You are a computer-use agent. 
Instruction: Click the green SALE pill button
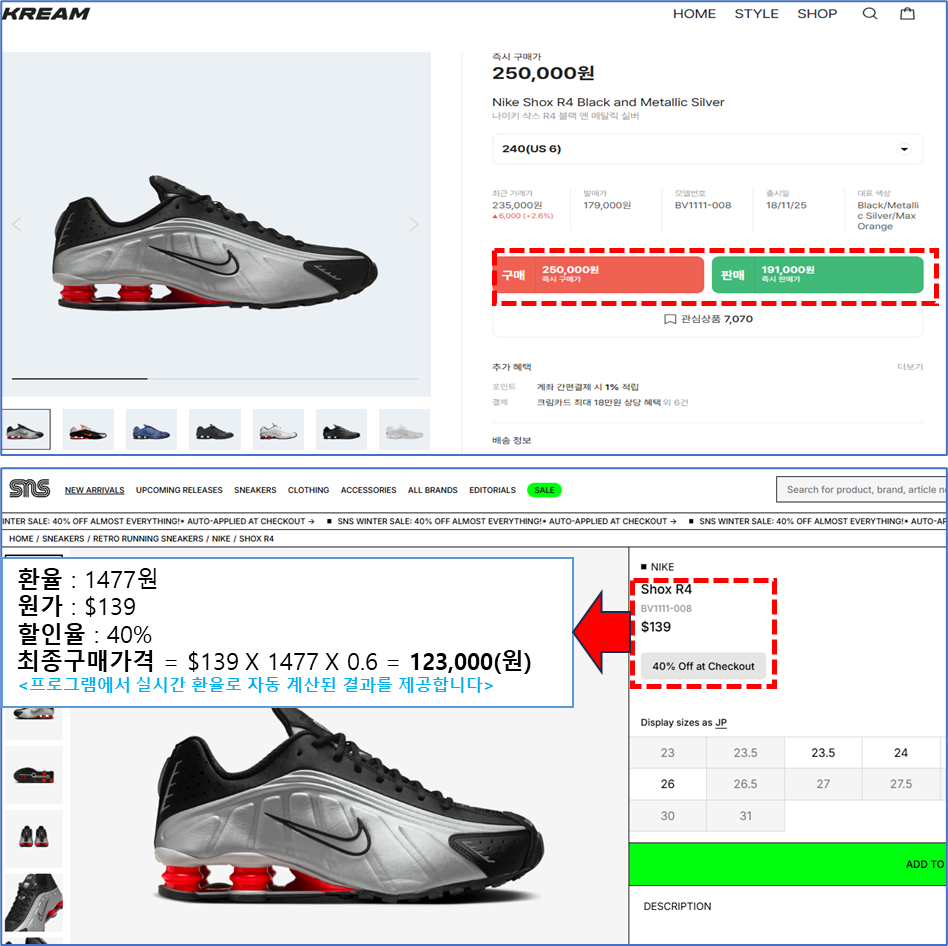(544, 490)
